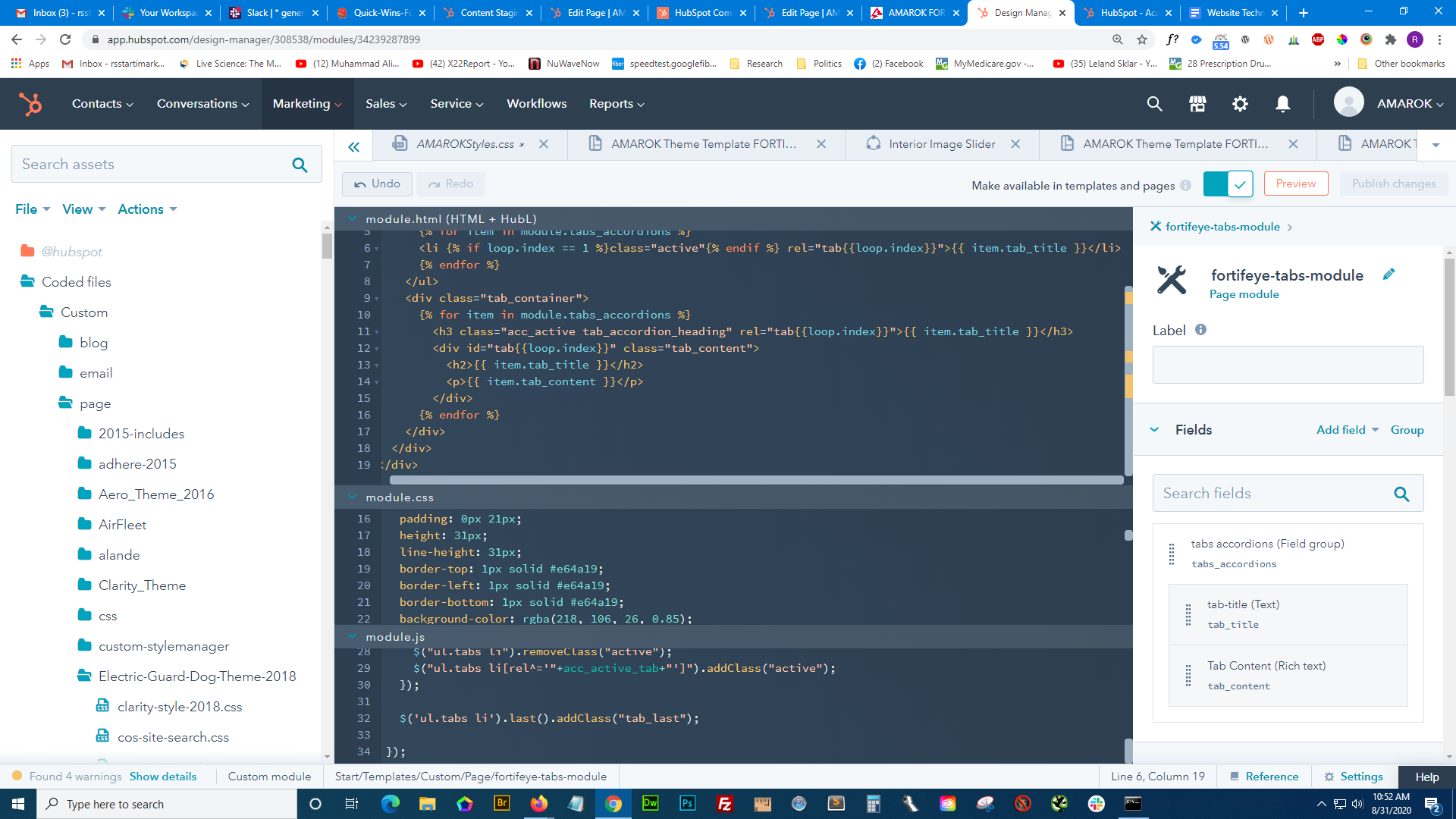Collapse the module.css section
This screenshot has height=819, width=1456.
pos(353,497)
